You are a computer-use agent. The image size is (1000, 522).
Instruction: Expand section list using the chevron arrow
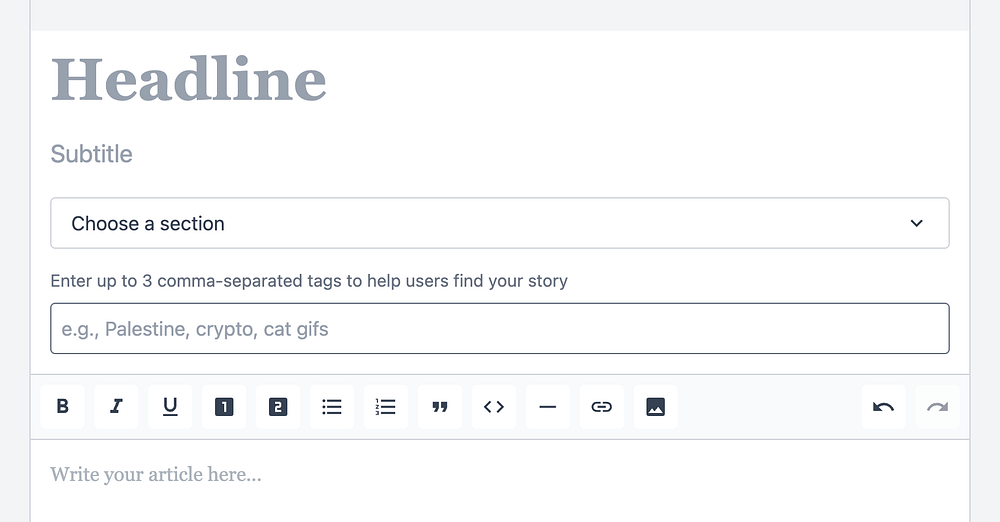(x=917, y=223)
